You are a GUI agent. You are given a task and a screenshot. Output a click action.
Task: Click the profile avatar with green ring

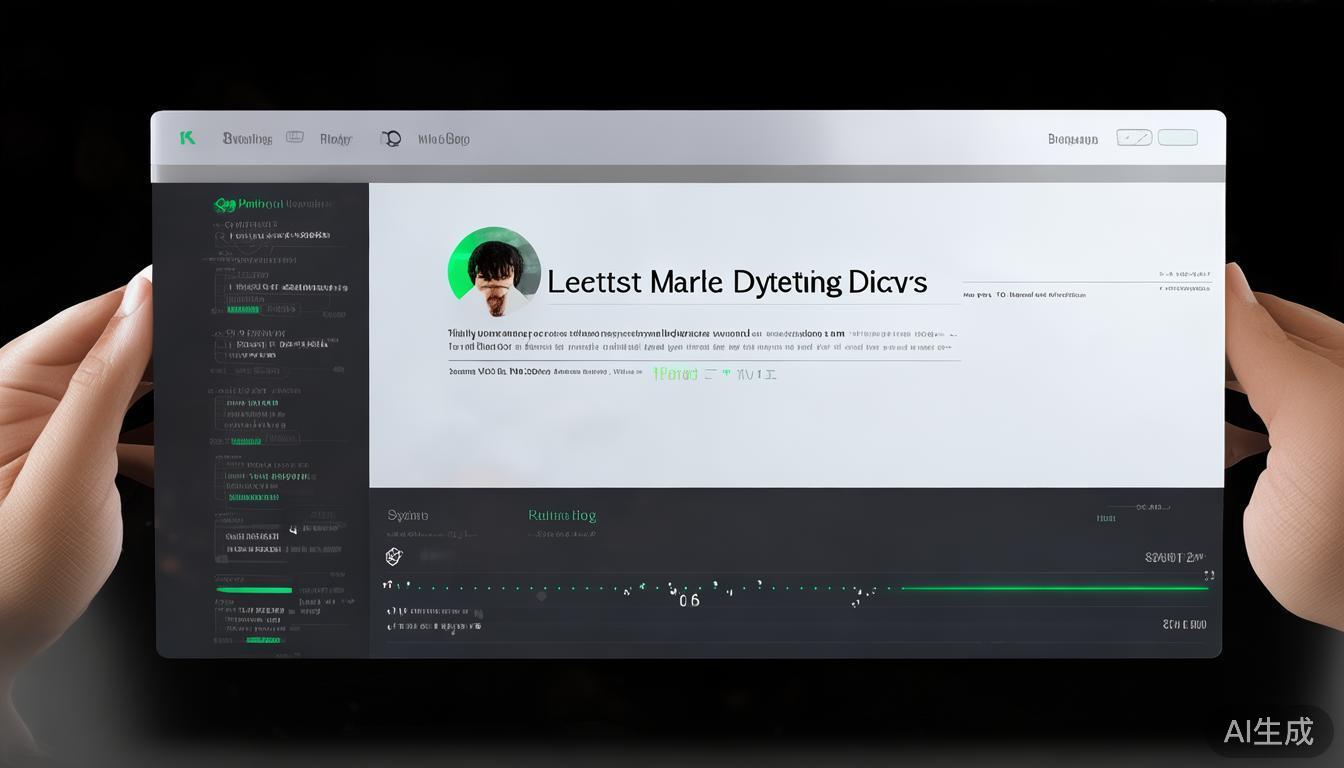(x=494, y=272)
